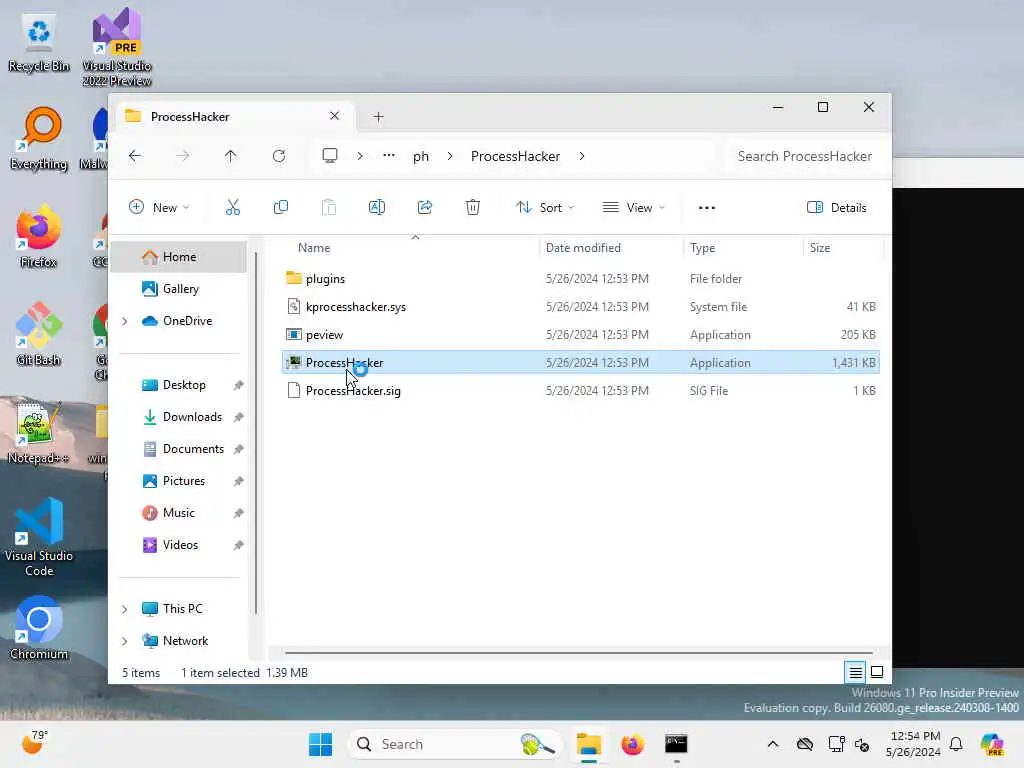Screen dimensions: 1024x768
Task: Sort by the Type column header
Action: (703, 248)
